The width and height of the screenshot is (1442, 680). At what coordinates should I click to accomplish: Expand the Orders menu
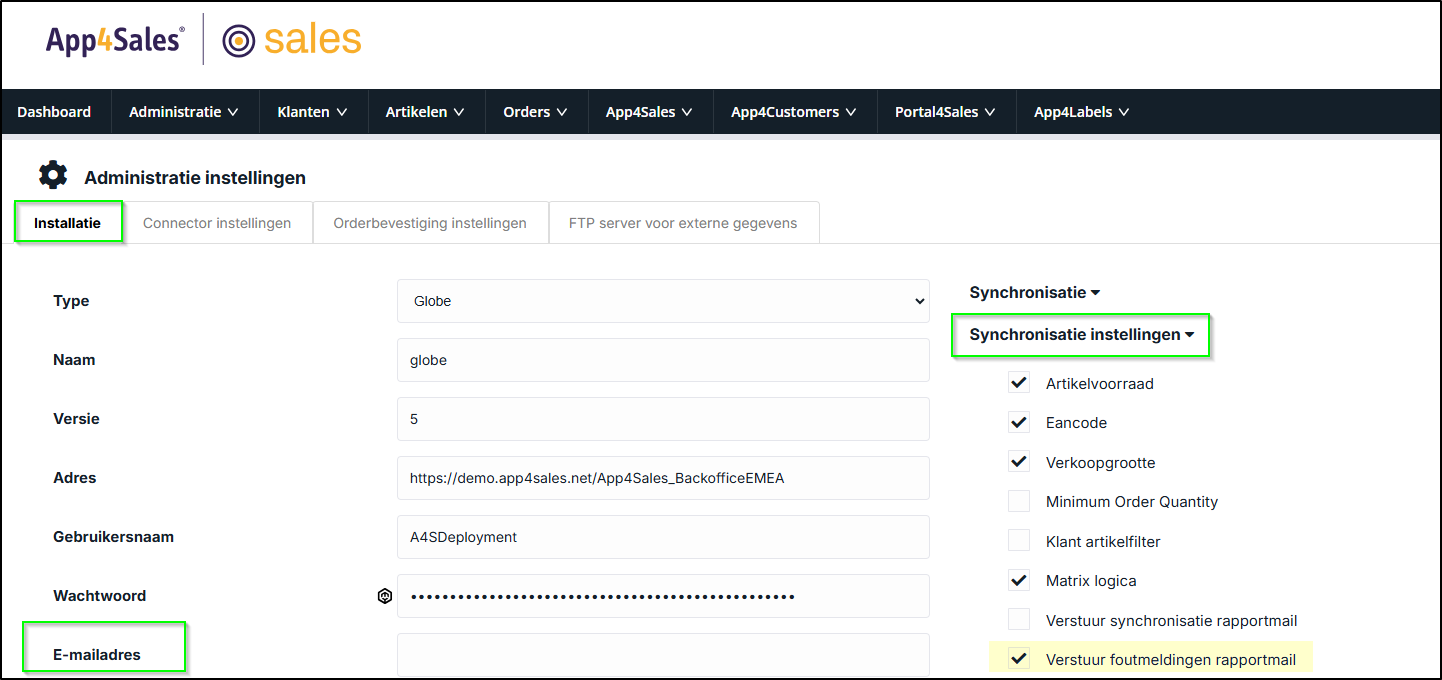click(536, 112)
